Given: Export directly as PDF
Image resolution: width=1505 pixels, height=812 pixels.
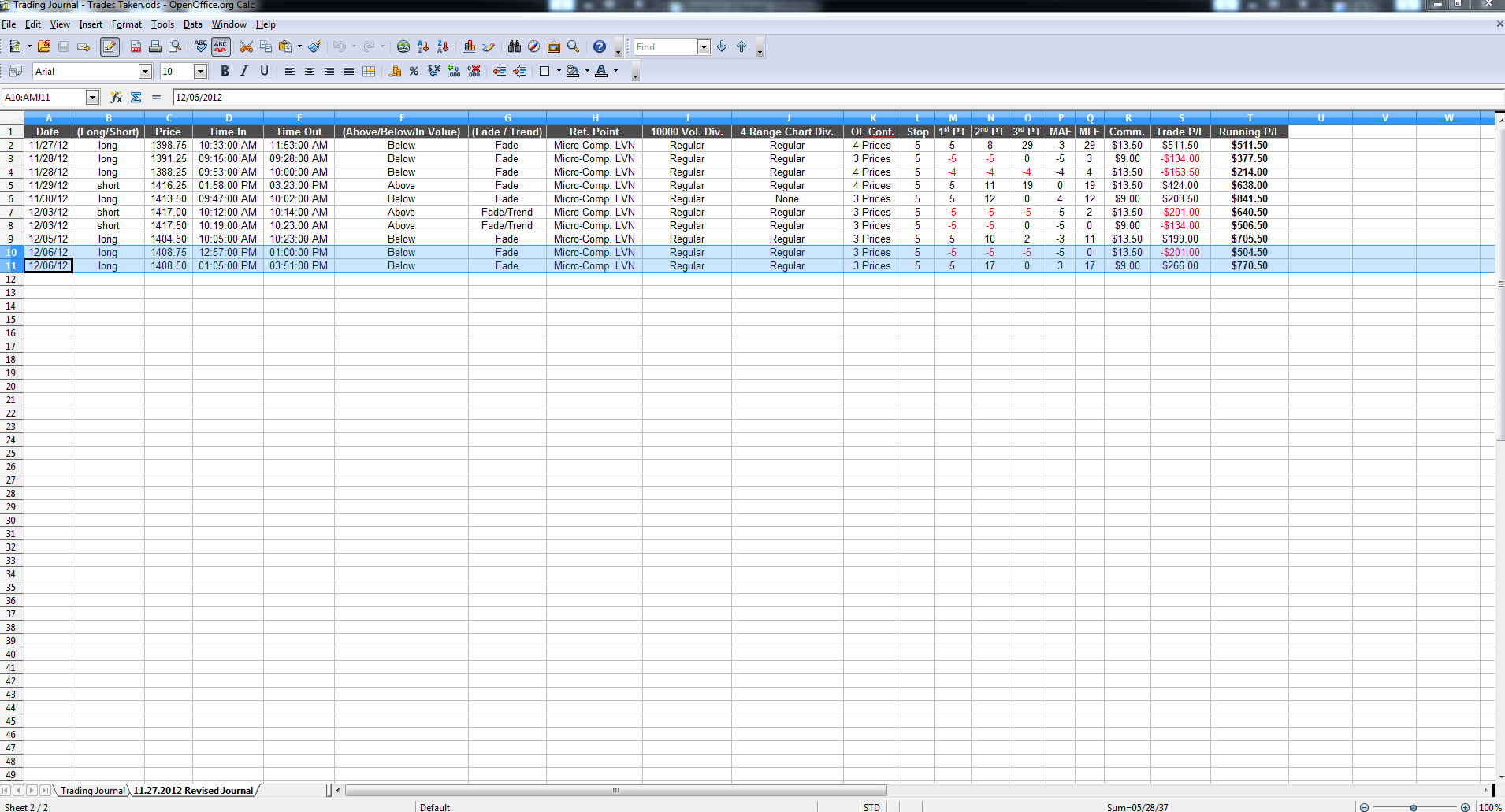Looking at the screenshot, I should pyautogui.click(x=136, y=47).
